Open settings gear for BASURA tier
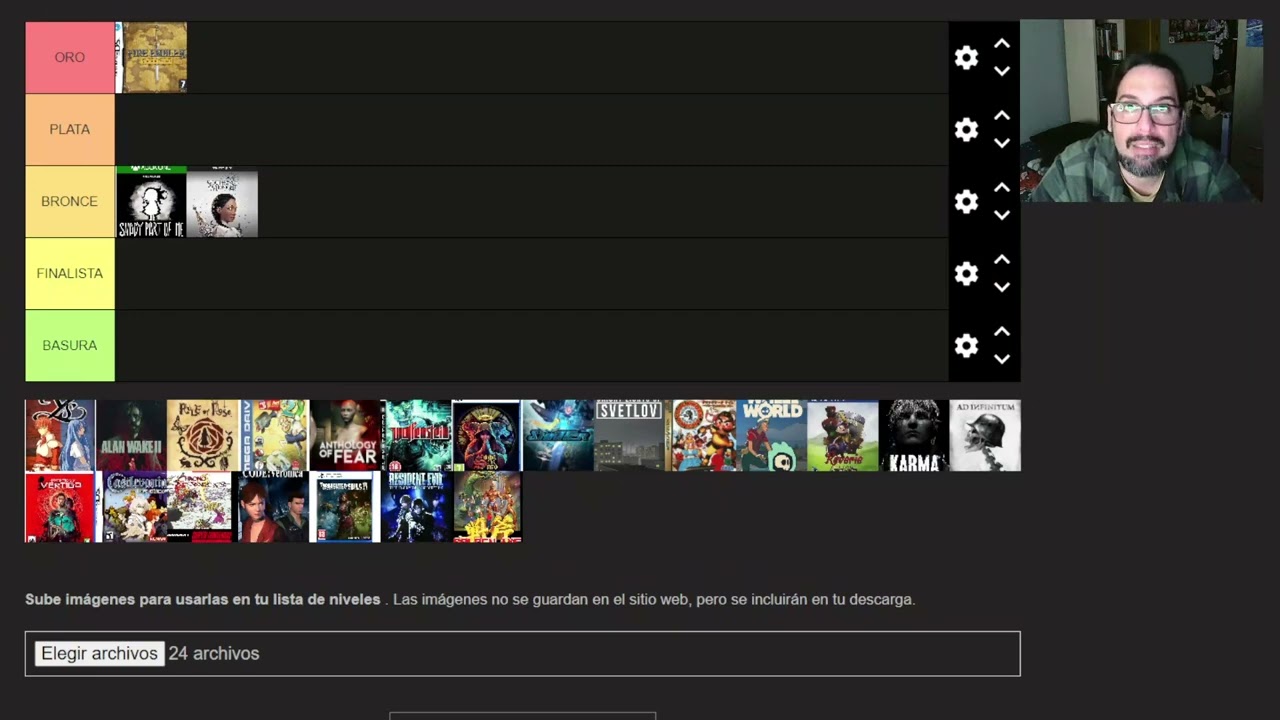This screenshot has width=1280, height=720. [966, 346]
